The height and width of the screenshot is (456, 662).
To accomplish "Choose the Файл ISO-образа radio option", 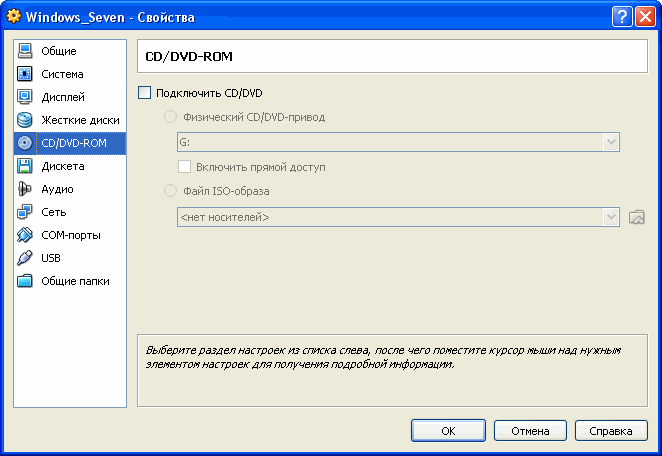I will (x=169, y=191).
